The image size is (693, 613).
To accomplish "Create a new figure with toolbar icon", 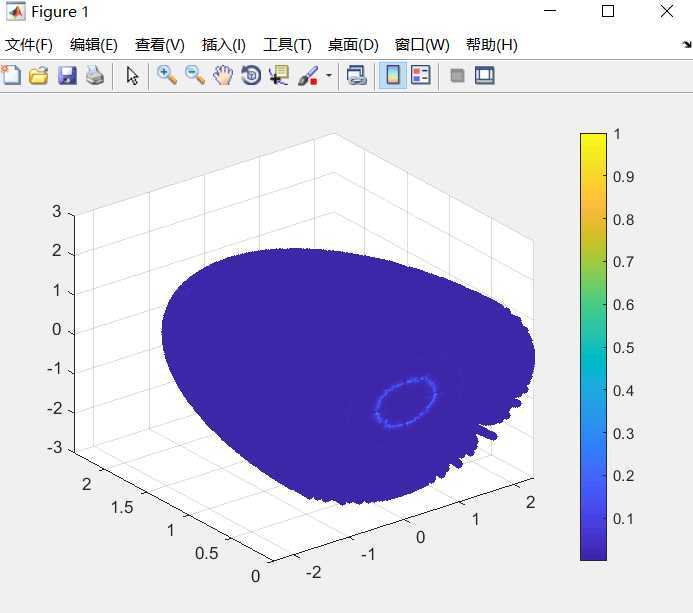I will [x=11, y=75].
